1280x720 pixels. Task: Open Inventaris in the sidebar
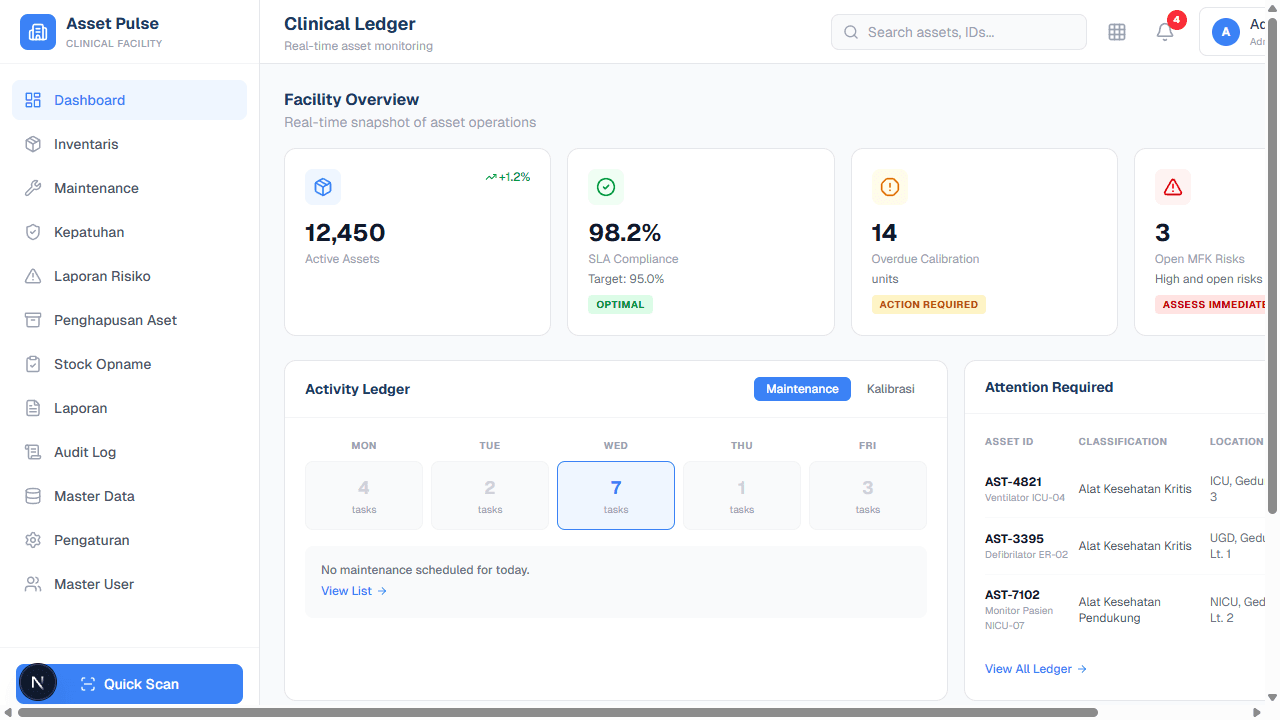click(86, 144)
